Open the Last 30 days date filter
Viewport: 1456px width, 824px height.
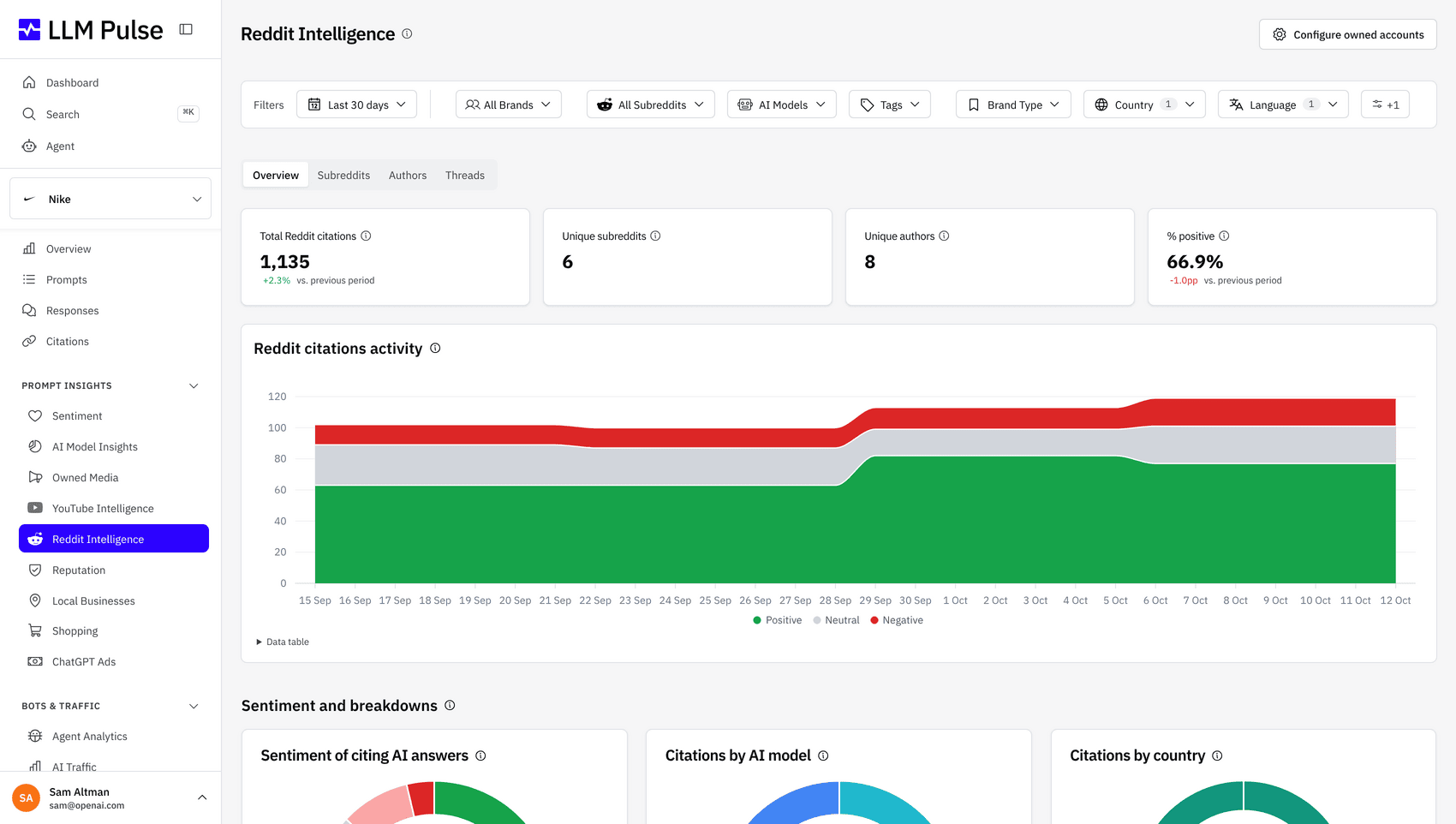pyautogui.click(x=356, y=104)
